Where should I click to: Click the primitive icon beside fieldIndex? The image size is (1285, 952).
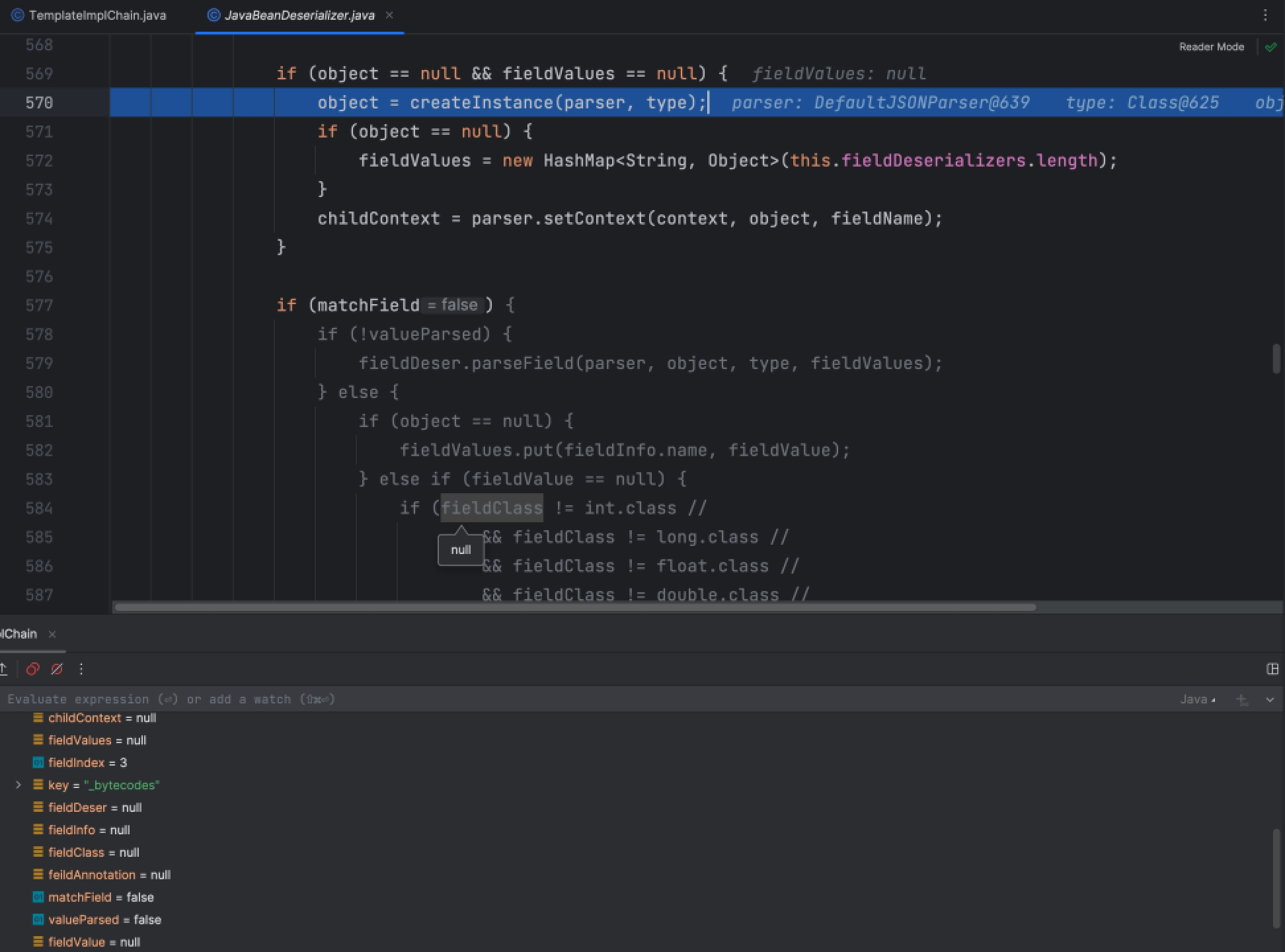[x=38, y=763]
